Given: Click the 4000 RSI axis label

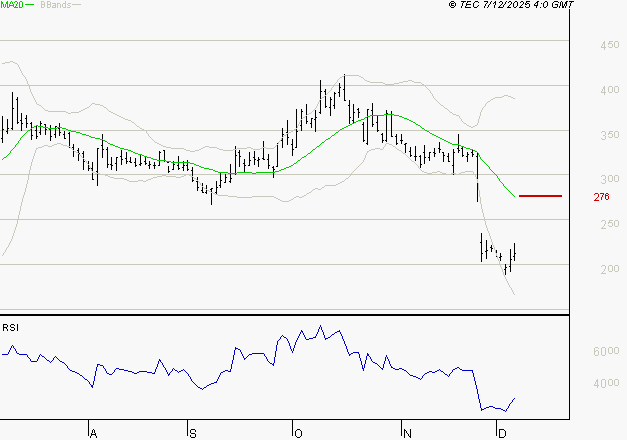Looking at the screenshot, I should tap(606, 384).
